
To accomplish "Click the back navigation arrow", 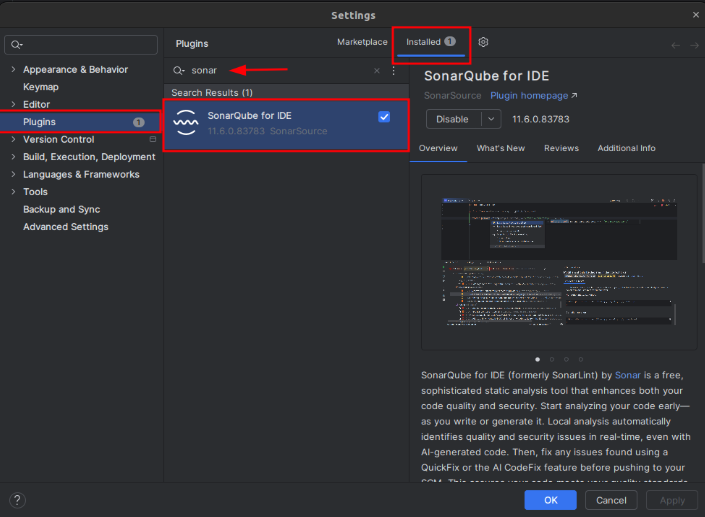I will point(675,45).
